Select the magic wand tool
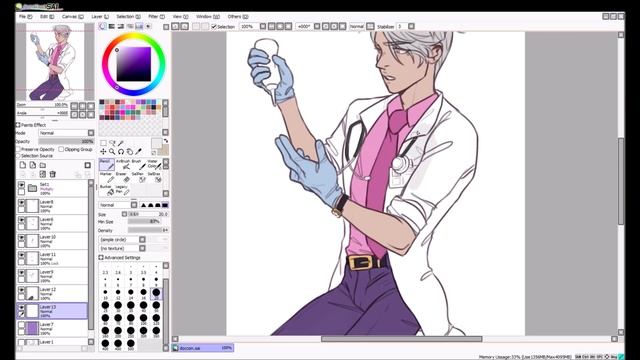This screenshot has height=360, width=640. 121,143
